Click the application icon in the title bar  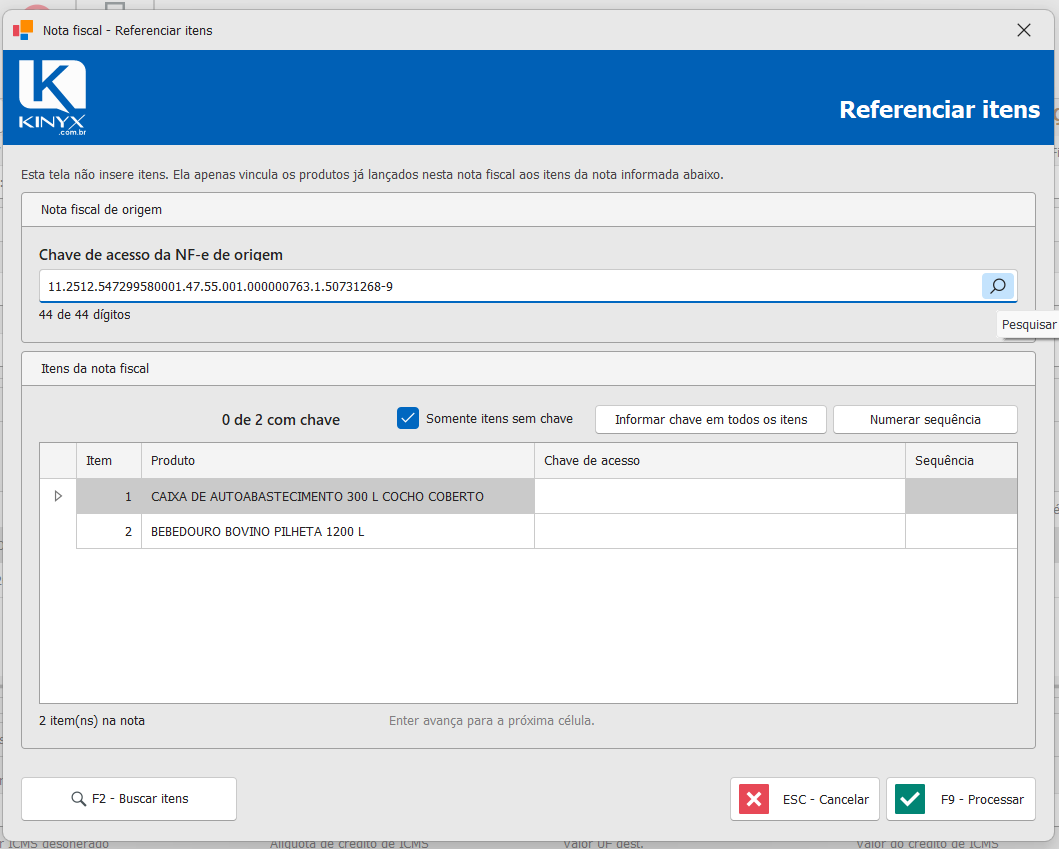coord(23,30)
